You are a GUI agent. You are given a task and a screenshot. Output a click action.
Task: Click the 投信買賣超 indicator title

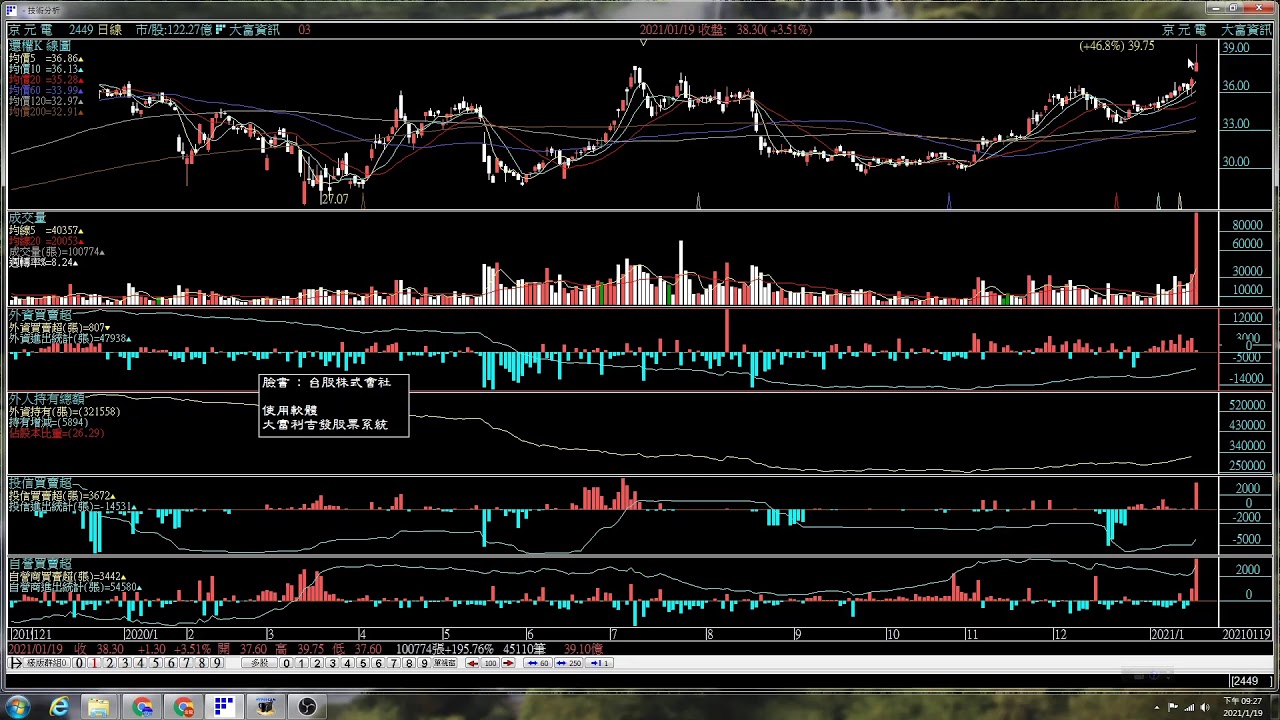40,483
